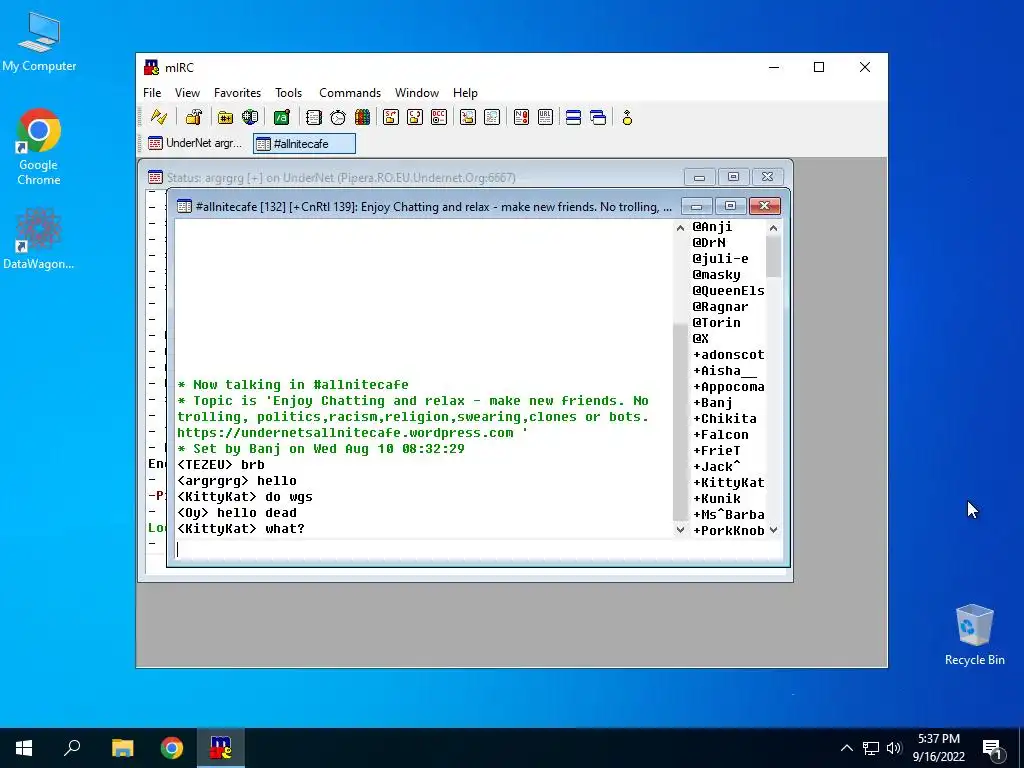Screen dimensions: 1024x768
Task: Open the URL list toolbar icon
Action: (545, 118)
